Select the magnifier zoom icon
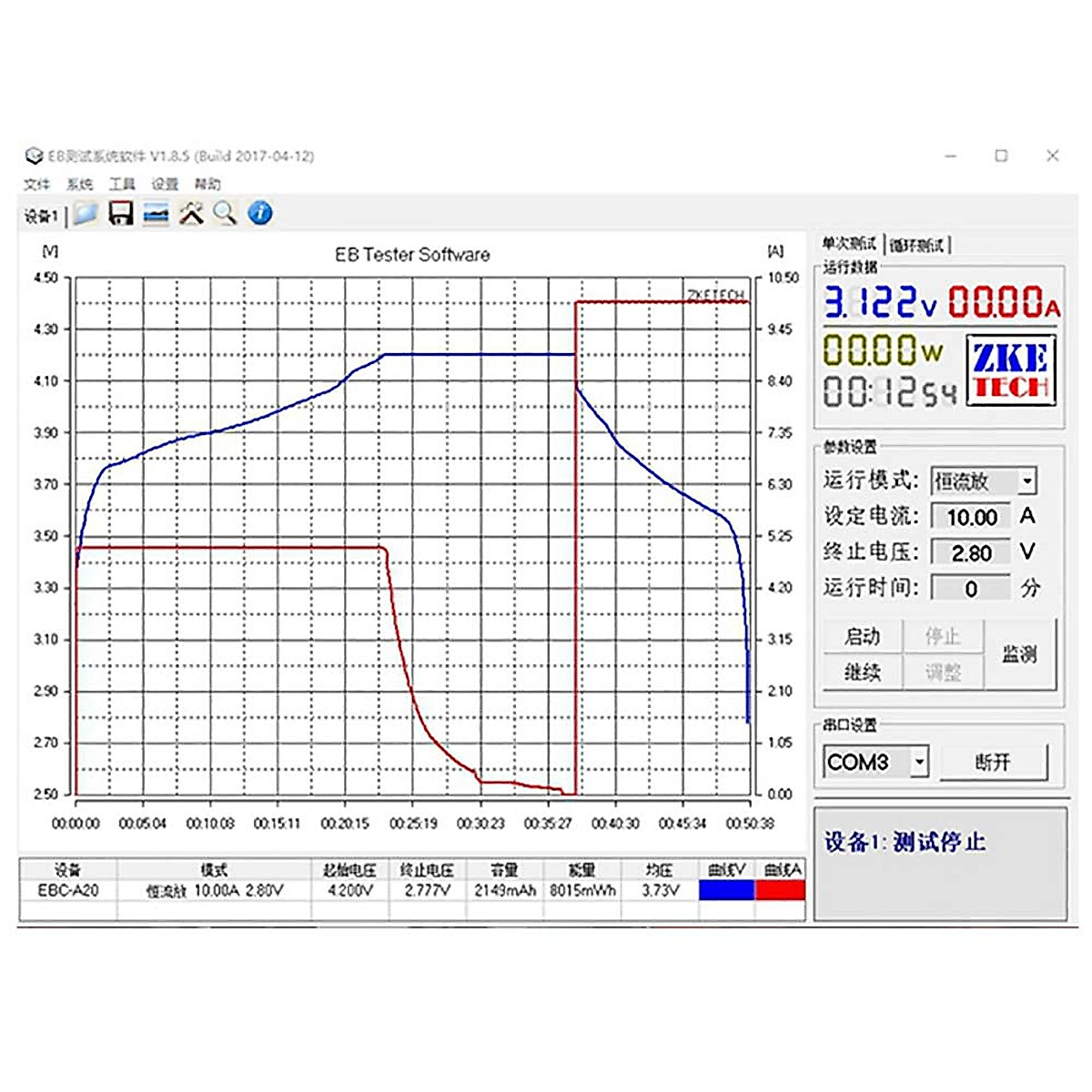The width and height of the screenshot is (1092, 1092). (225, 213)
